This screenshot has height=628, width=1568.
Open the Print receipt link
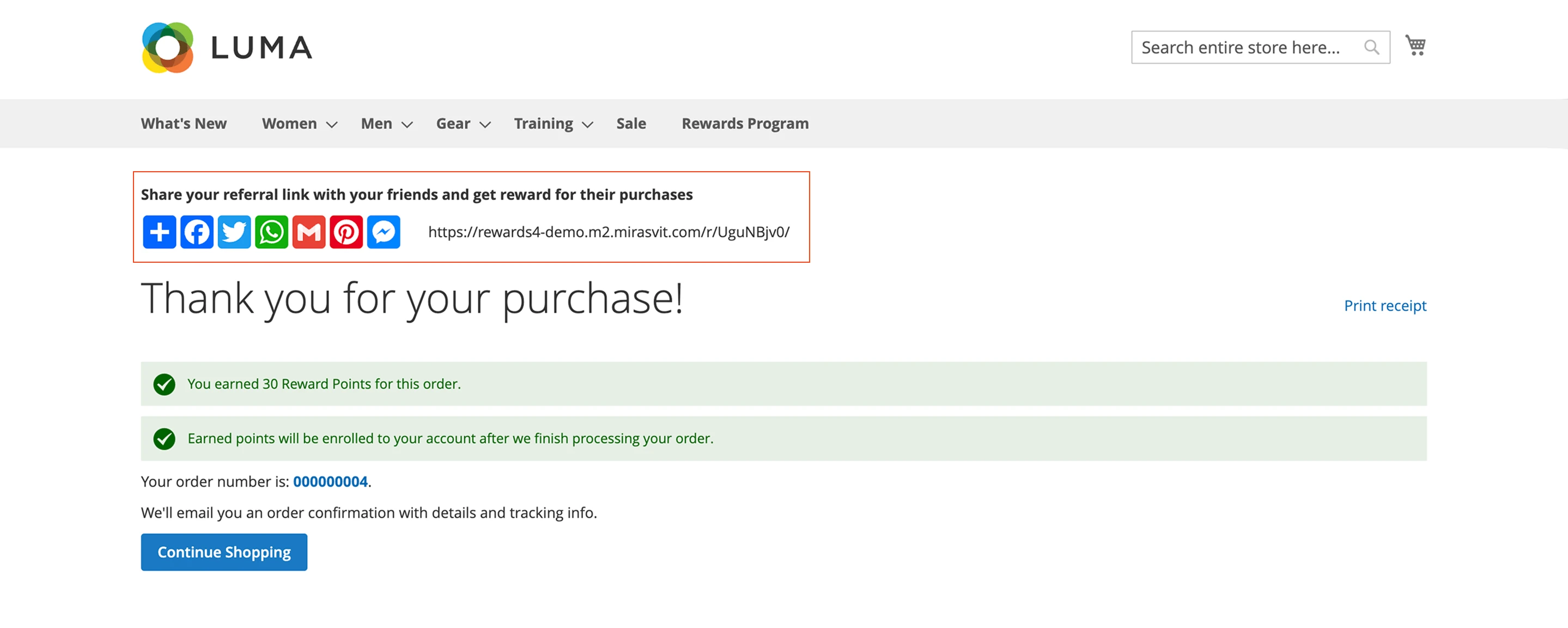pyautogui.click(x=1385, y=306)
